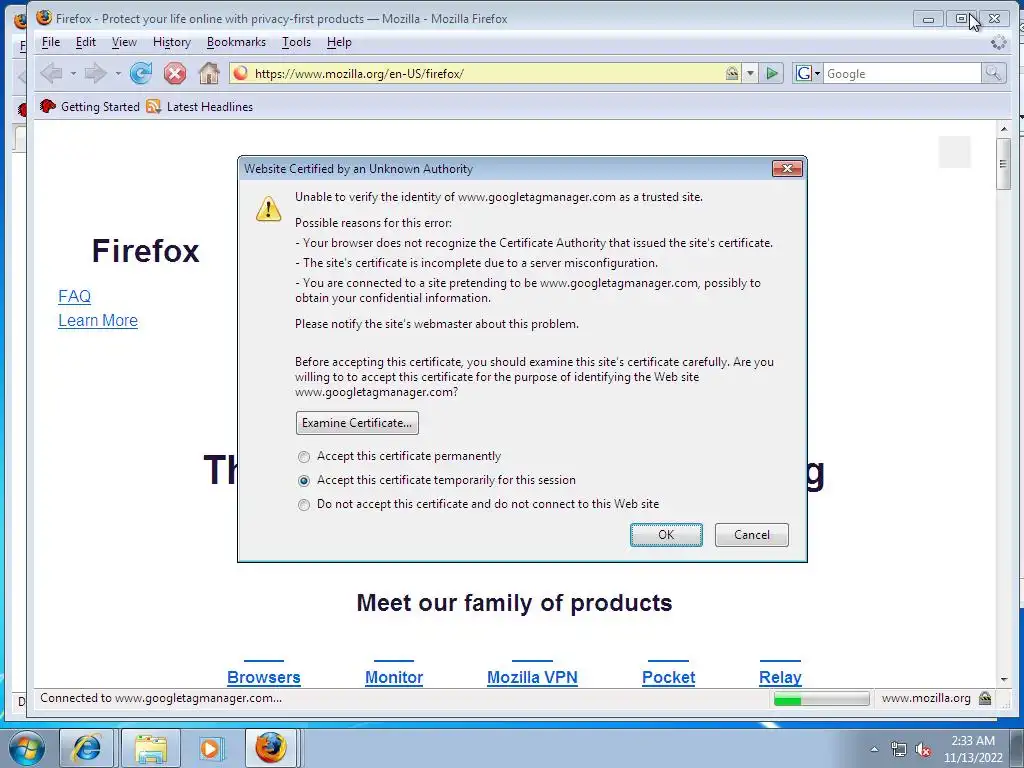
Task: Open the Help menu
Action: coord(339,42)
